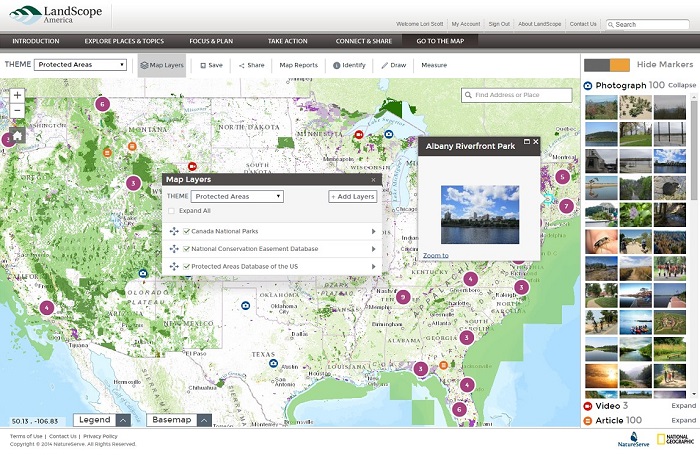Expand Canada National Parks layer arrow
700x456 pixels.
pyautogui.click(x=373, y=231)
